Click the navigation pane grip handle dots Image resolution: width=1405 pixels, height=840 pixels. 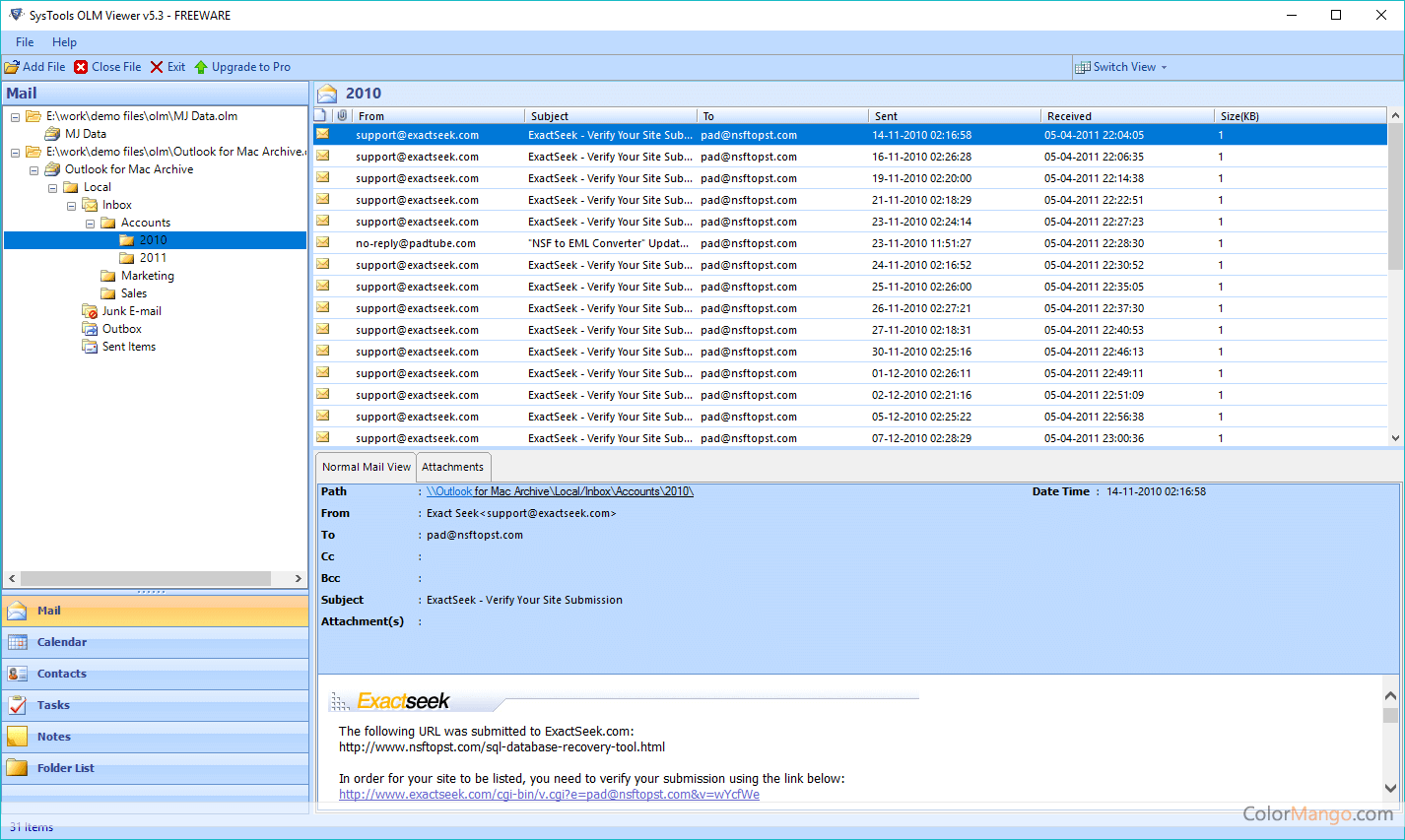152,592
